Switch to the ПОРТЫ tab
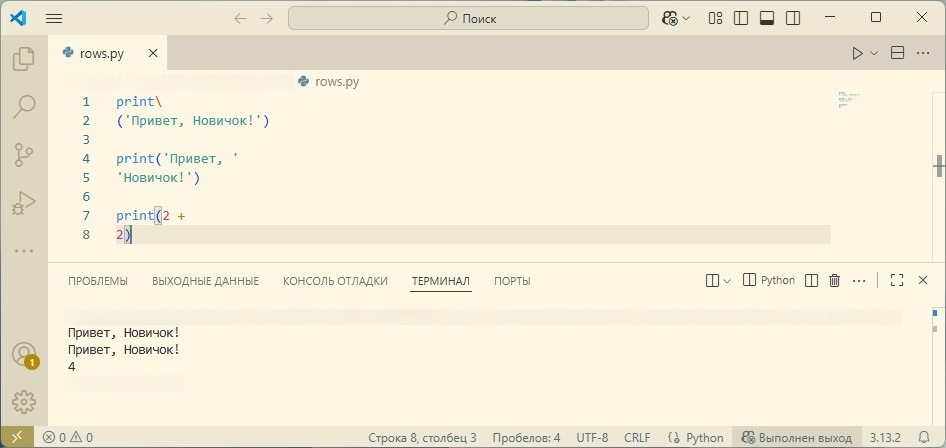The height and width of the screenshot is (448, 946). point(512,281)
